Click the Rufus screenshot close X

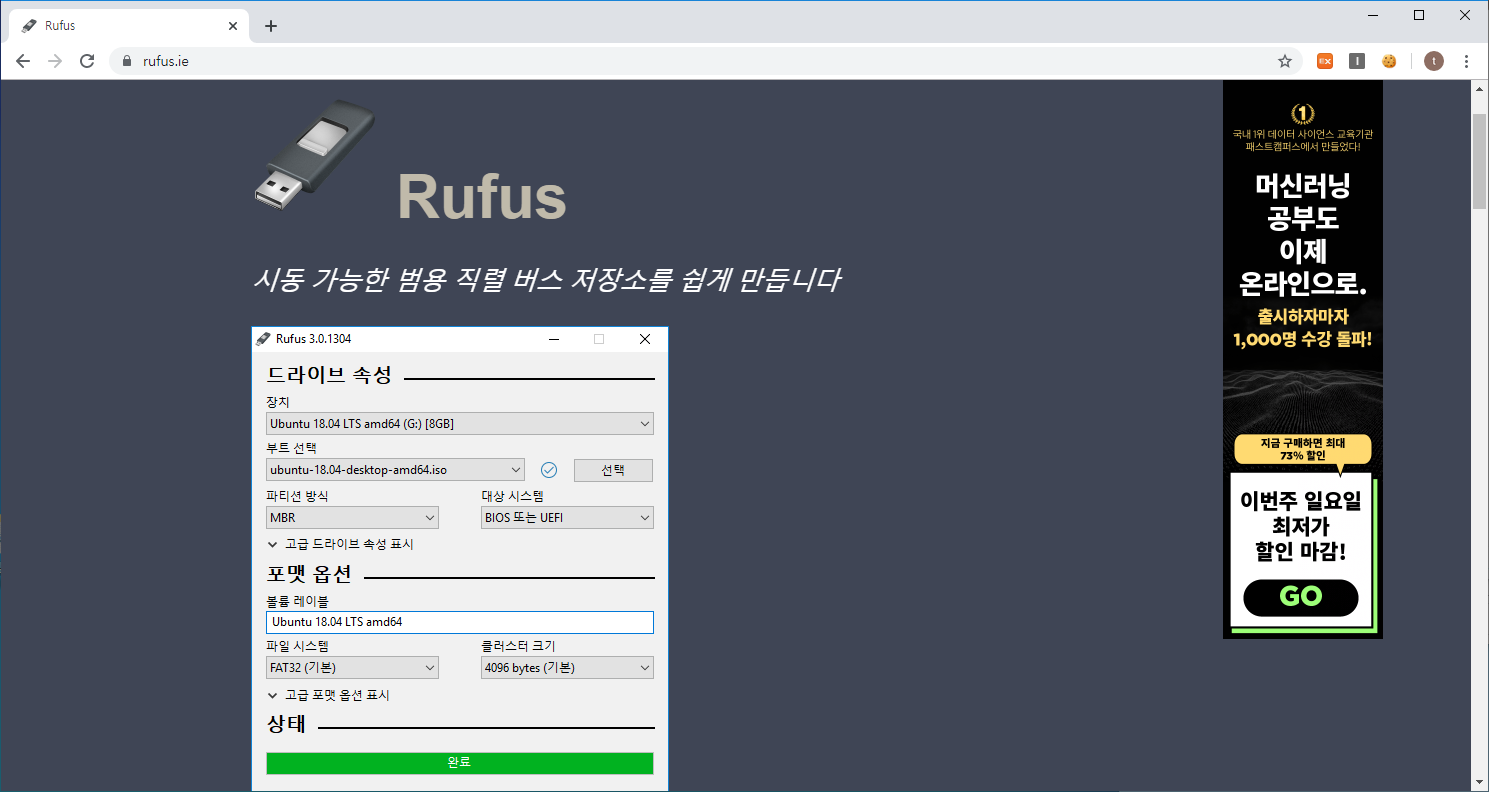(645, 339)
